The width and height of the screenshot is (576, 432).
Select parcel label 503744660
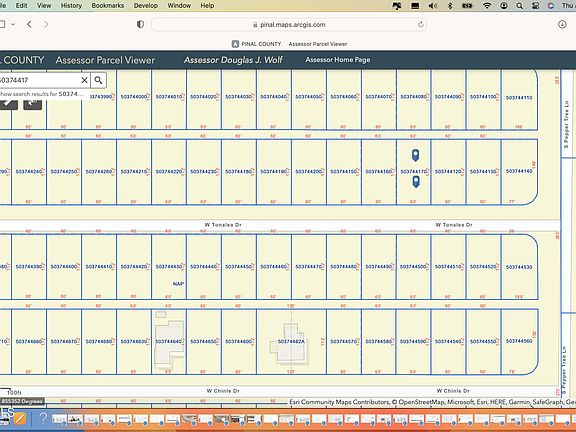click(x=29, y=342)
